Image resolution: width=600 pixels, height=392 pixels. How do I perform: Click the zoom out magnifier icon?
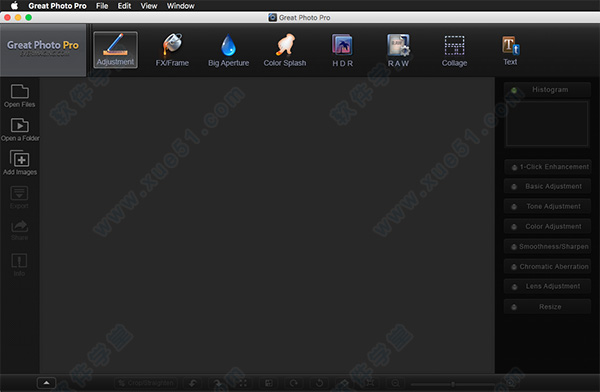(395, 383)
